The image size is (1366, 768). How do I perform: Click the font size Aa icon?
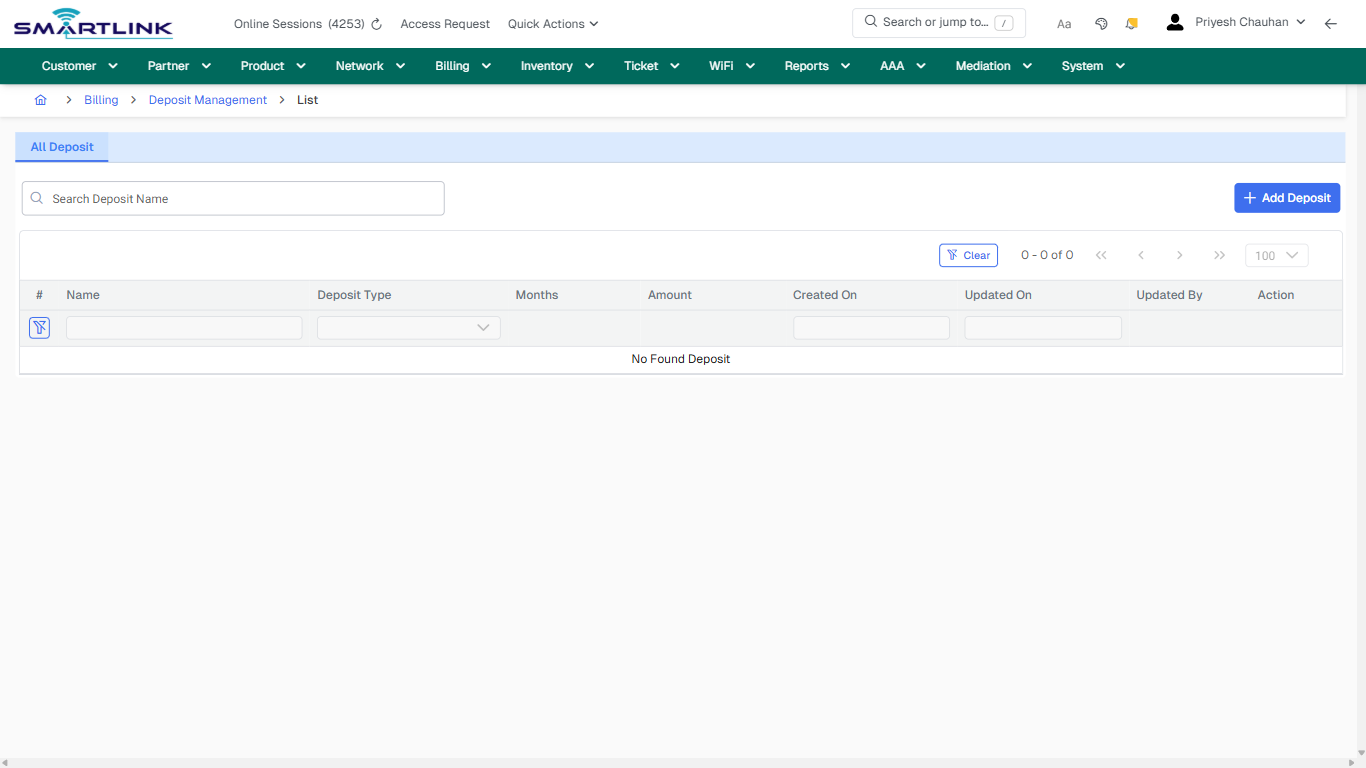1064,23
